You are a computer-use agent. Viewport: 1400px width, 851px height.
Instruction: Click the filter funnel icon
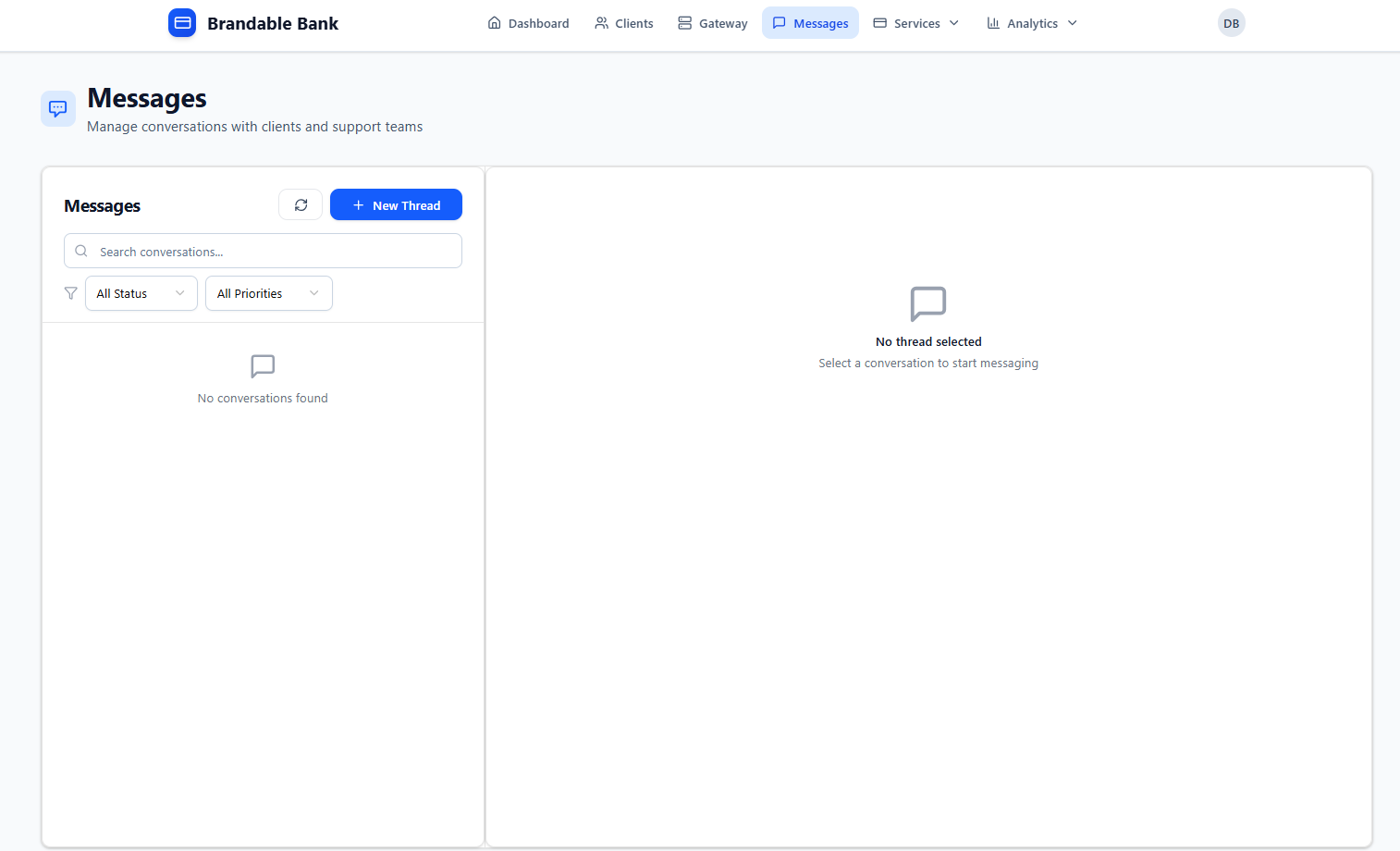(x=71, y=293)
